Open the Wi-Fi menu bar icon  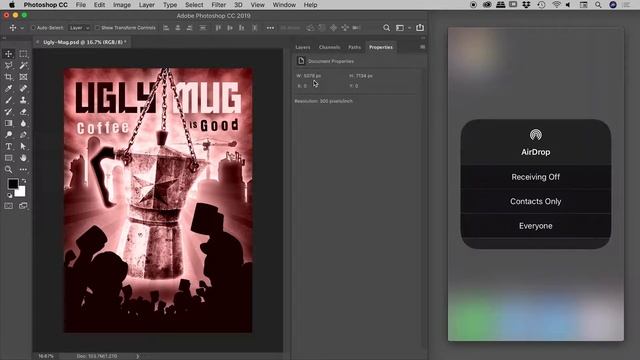(556, 5)
